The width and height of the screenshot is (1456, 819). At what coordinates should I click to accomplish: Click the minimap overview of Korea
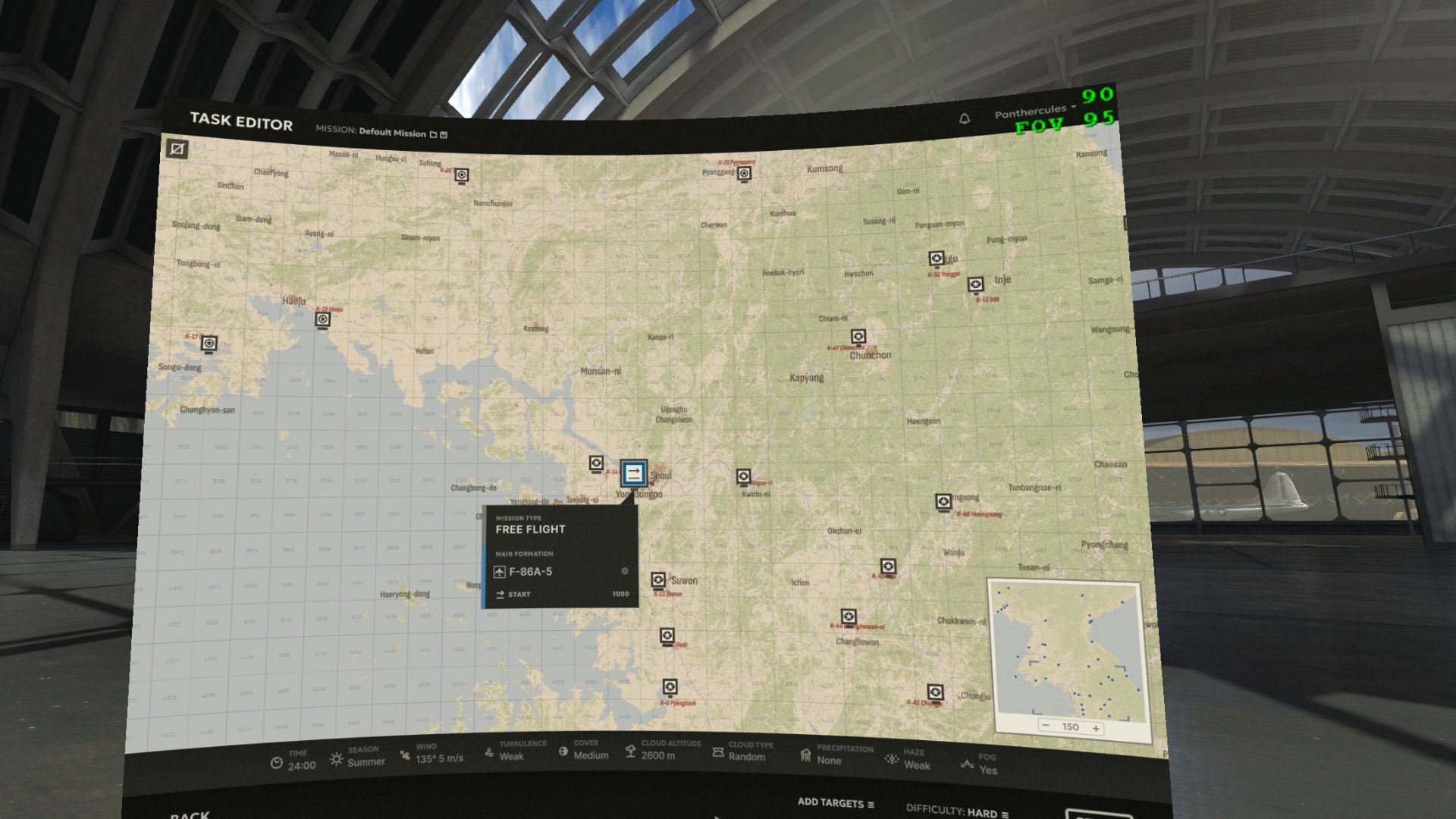pos(1068,651)
